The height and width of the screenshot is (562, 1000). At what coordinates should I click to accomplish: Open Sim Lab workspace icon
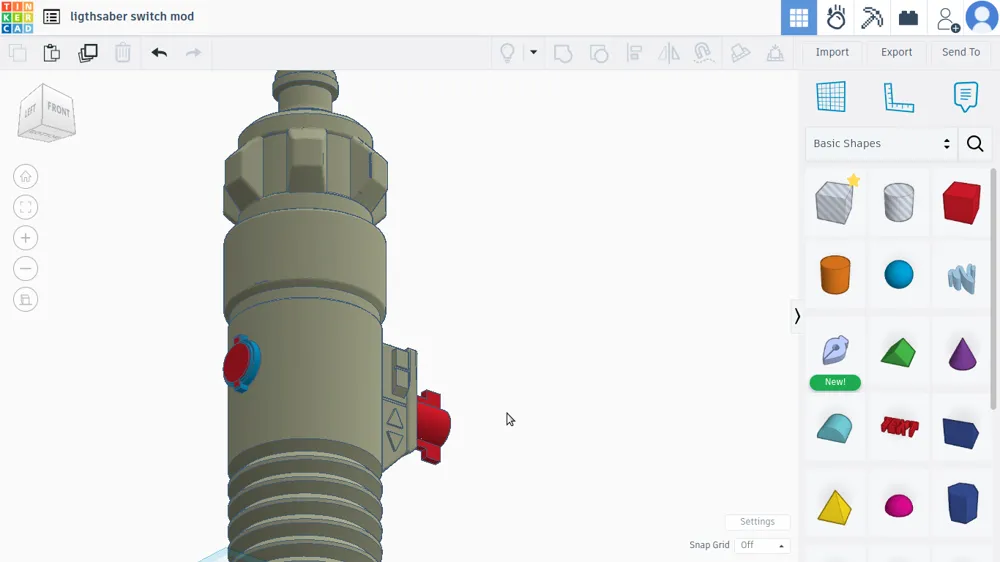click(x=835, y=17)
